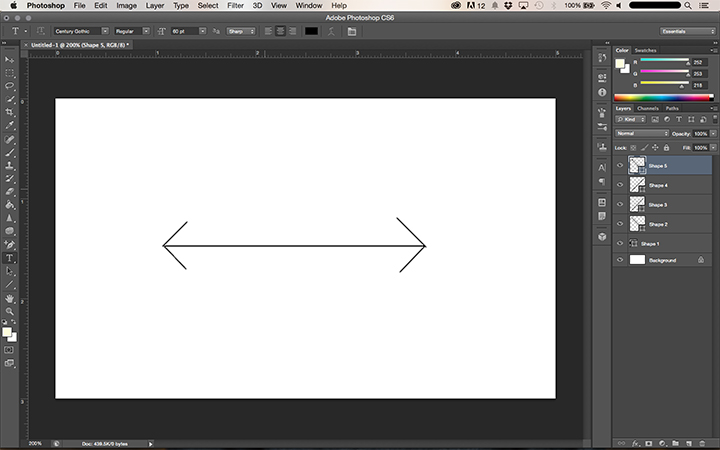720x450 pixels.
Task: Toggle Quick Mask mode icon
Action: point(9,350)
